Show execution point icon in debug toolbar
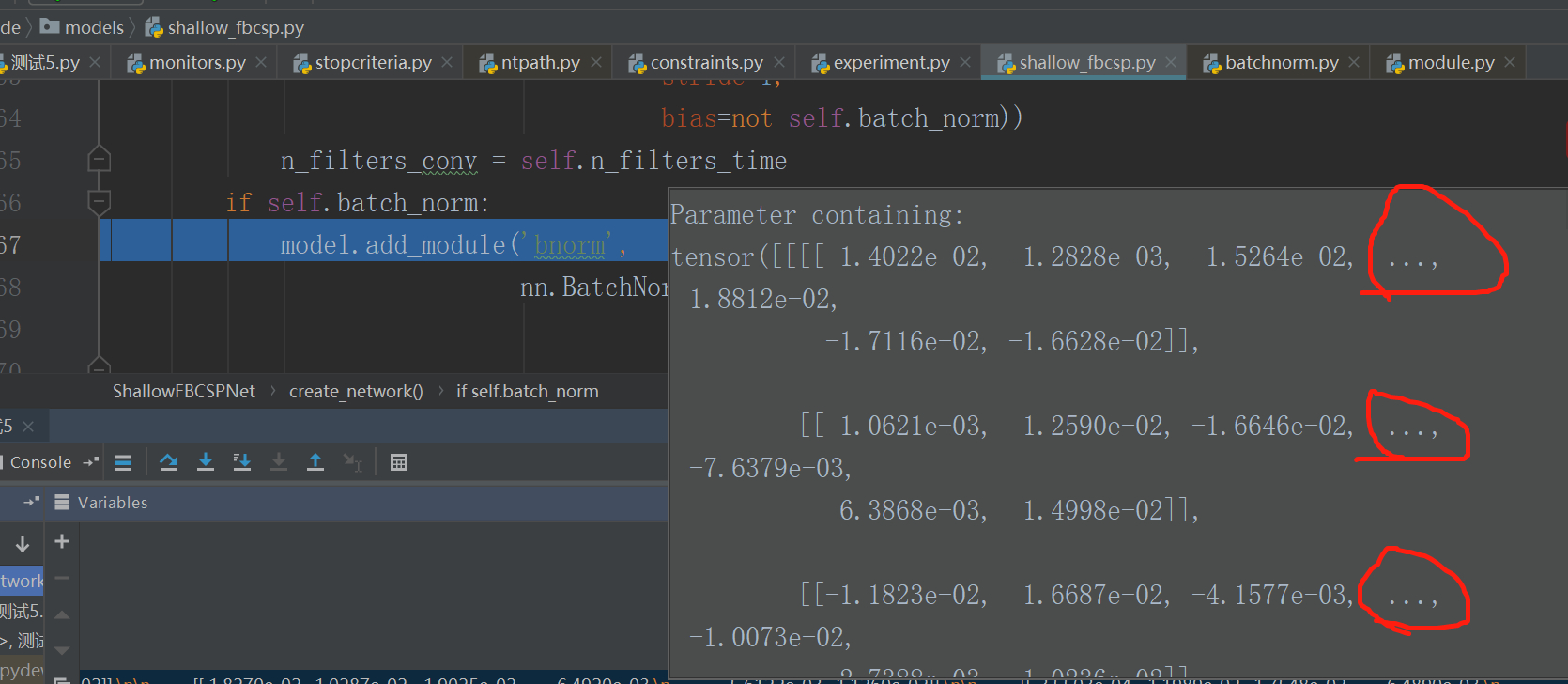Image resolution: width=1568 pixels, height=684 pixels. [x=123, y=462]
